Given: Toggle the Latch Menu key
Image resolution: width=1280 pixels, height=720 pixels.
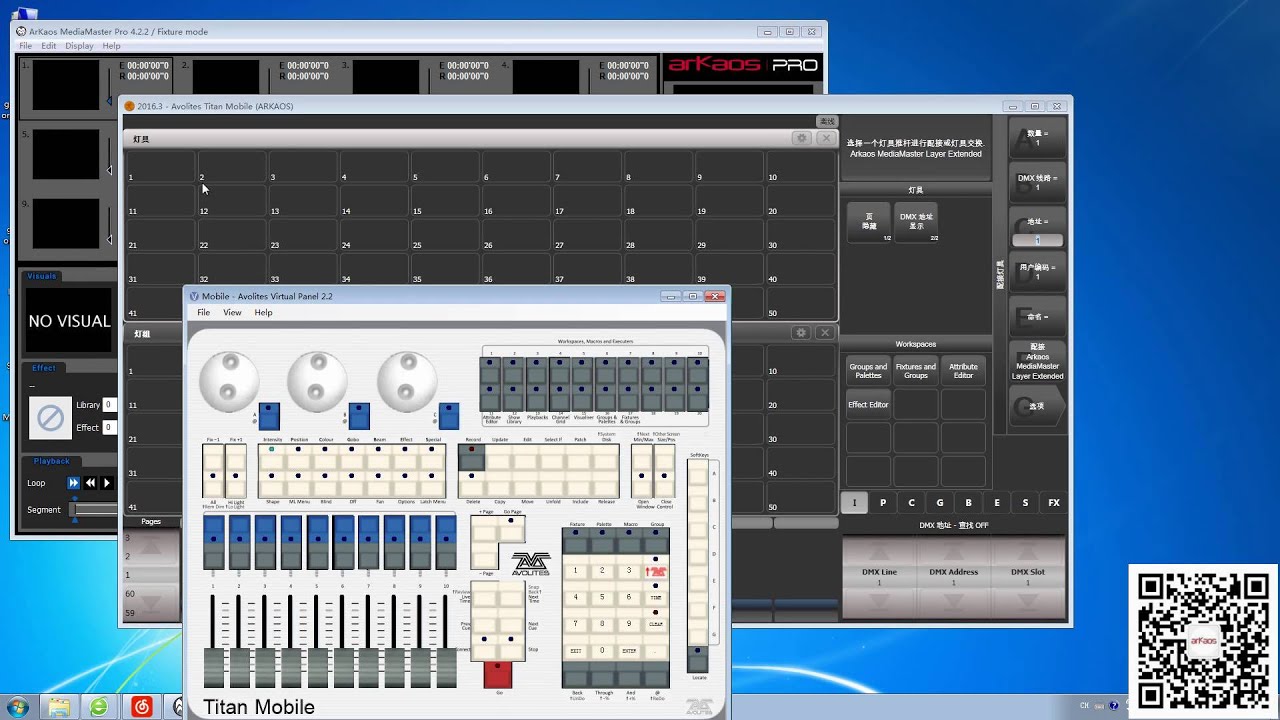Looking at the screenshot, I should (432, 483).
